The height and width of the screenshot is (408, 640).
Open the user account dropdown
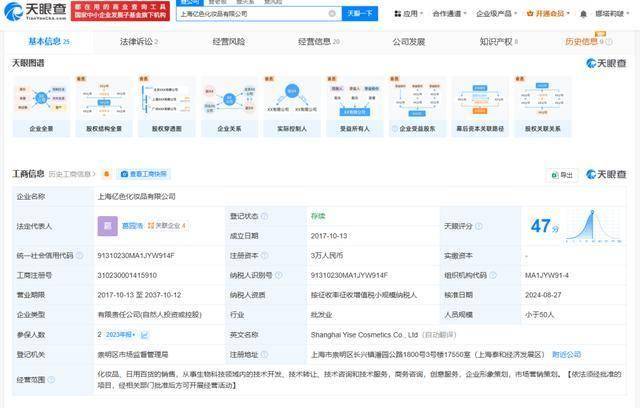612,14
